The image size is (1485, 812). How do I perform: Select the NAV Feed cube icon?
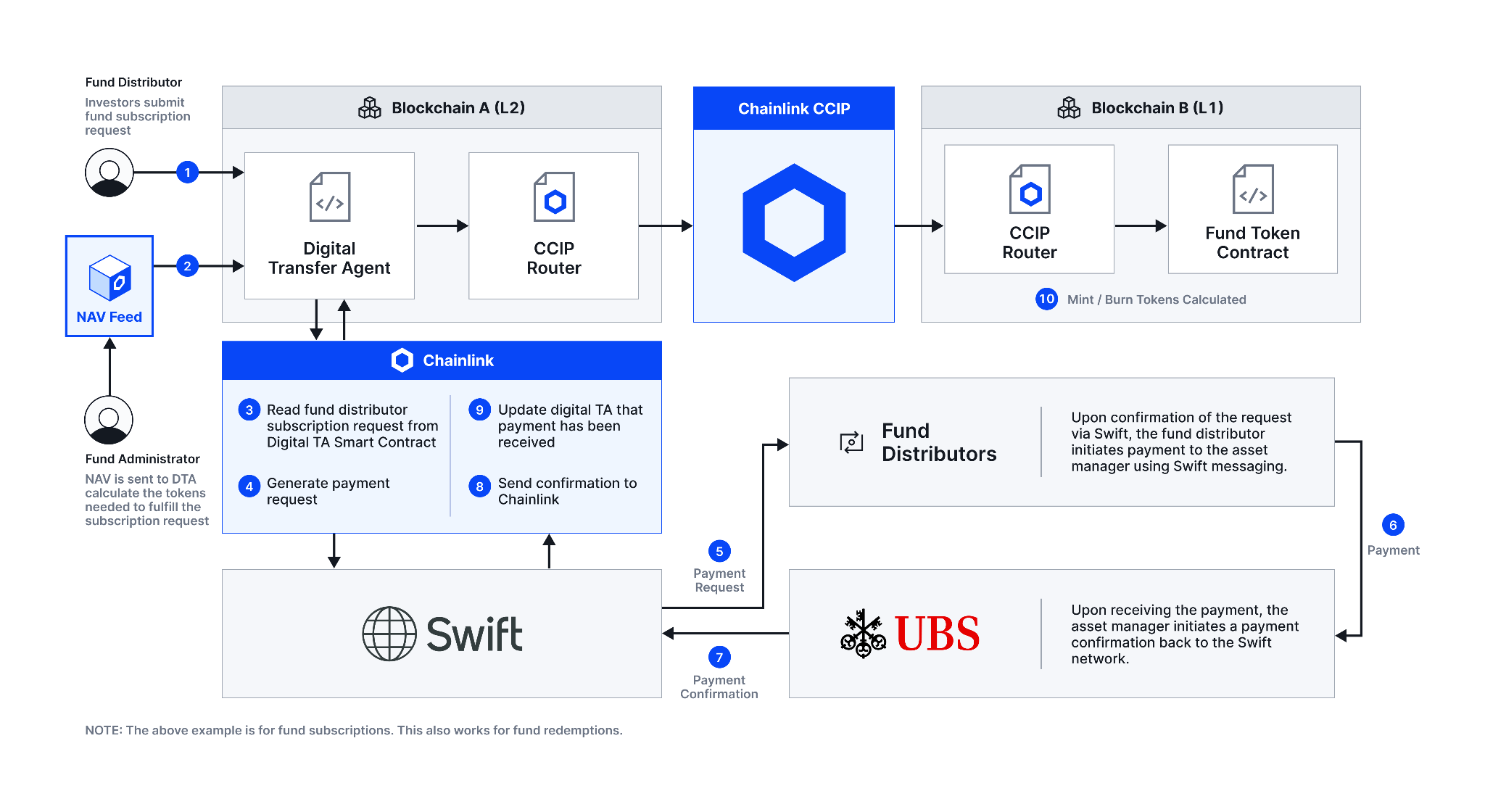pyautogui.click(x=110, y=278)
